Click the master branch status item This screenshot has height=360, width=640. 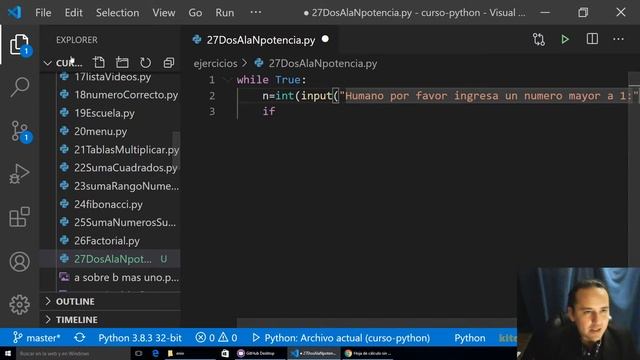[37, 338]
